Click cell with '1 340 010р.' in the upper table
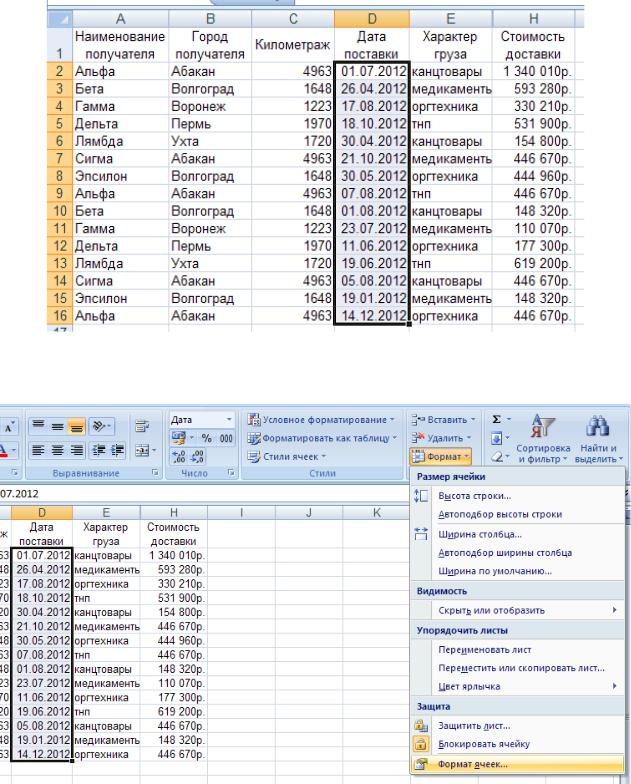 (x=534, y=71)
